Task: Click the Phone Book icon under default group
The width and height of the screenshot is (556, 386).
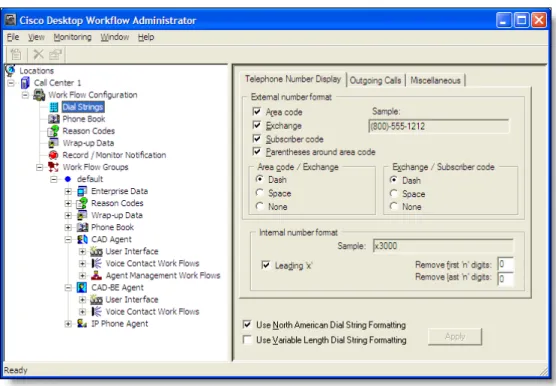Action: click(82, 227)
